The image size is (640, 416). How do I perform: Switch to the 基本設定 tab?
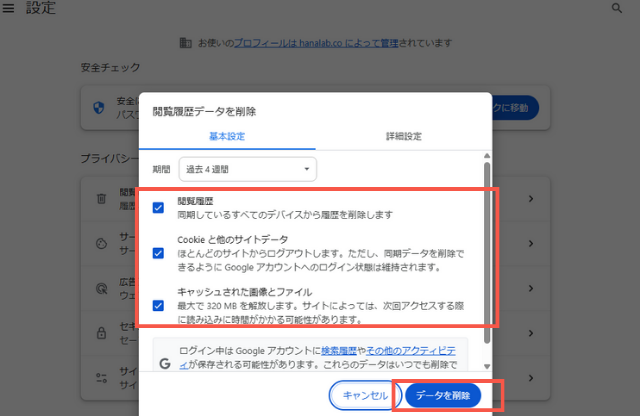pos(226,137)
